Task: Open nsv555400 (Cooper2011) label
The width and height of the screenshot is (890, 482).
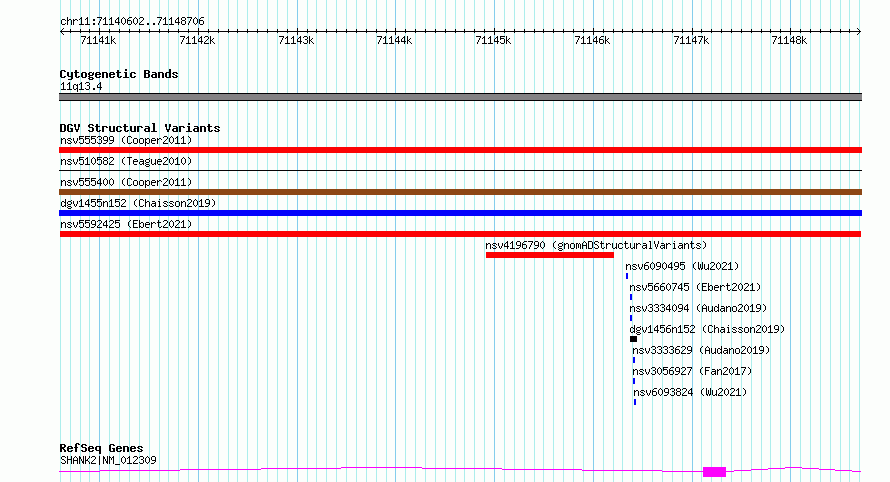Action: click(126, 182)
